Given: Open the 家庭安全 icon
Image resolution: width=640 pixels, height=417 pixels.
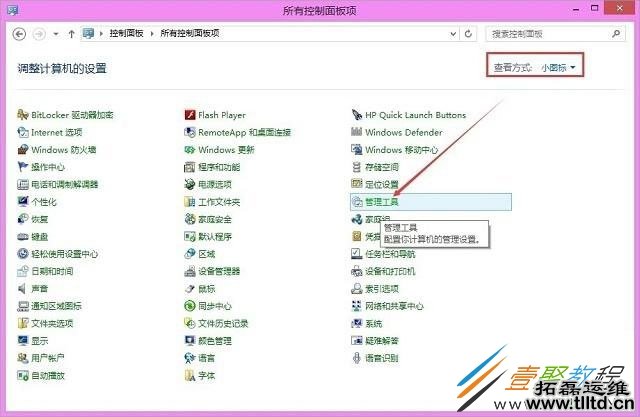Looking at the screenshot, I should (190, 219).
